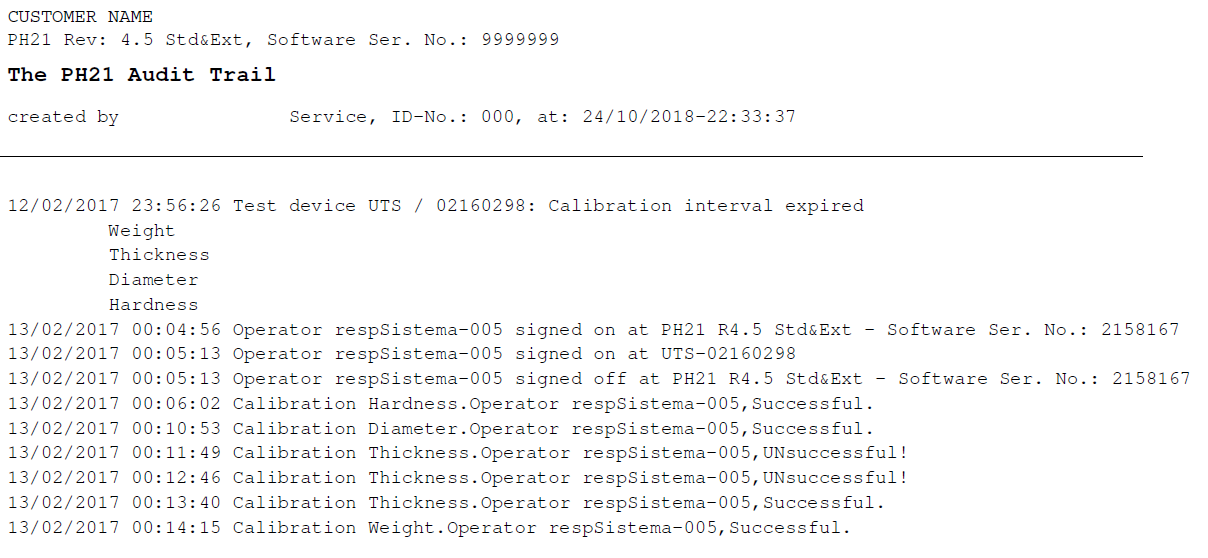Click the 00:04:56 operator signed on entry
This screenshot has width=1208, height=558.
pos(593,330)
